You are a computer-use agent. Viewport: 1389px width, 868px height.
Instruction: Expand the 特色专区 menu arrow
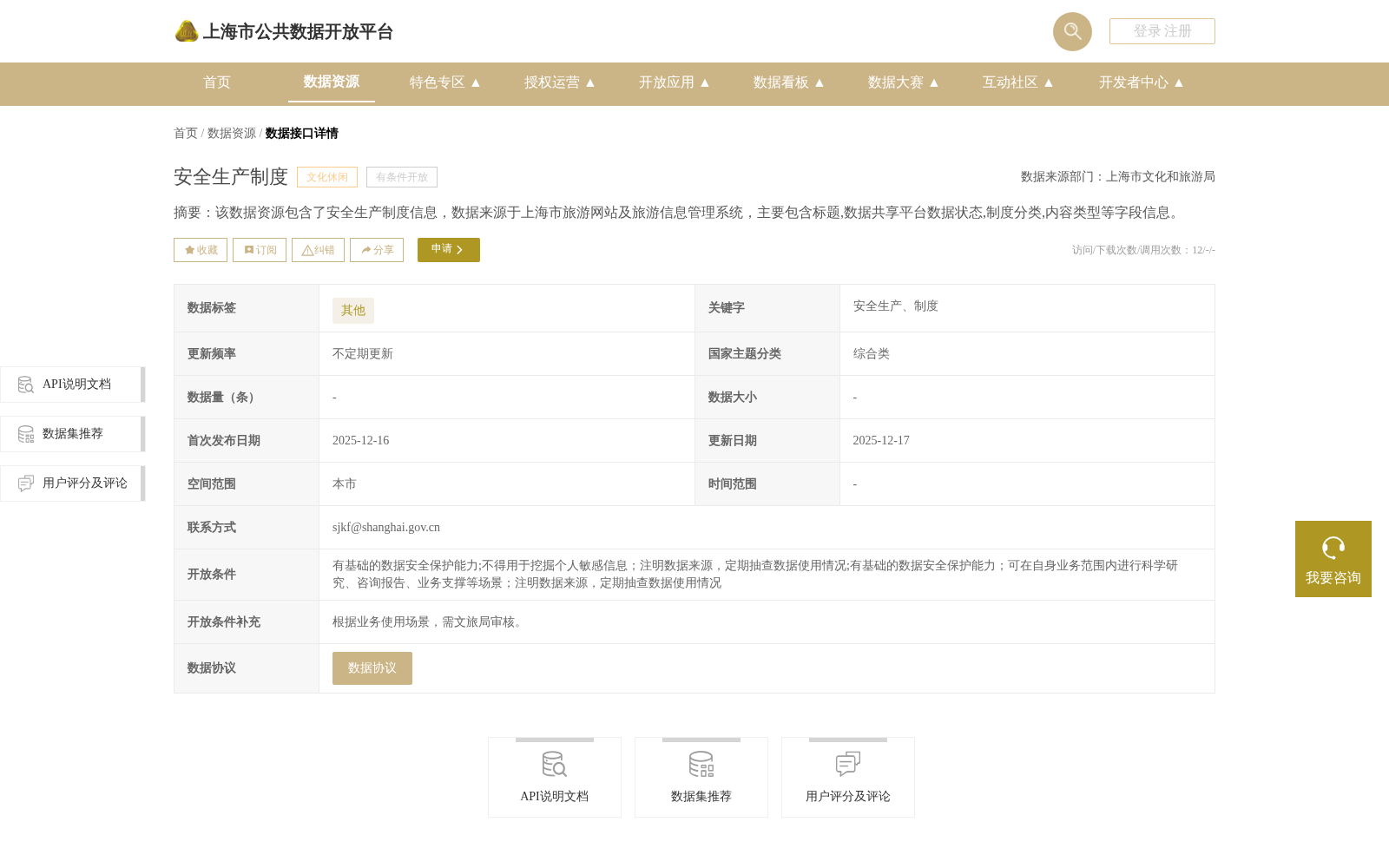(476, 82)
